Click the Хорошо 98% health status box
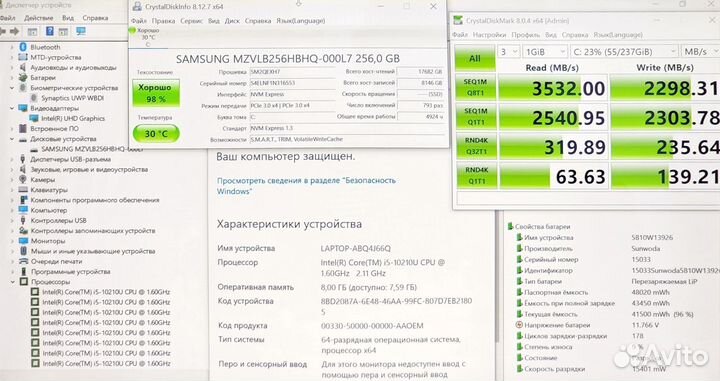Image resolution: width=720 pixels, height=381 pixels. 156,93
